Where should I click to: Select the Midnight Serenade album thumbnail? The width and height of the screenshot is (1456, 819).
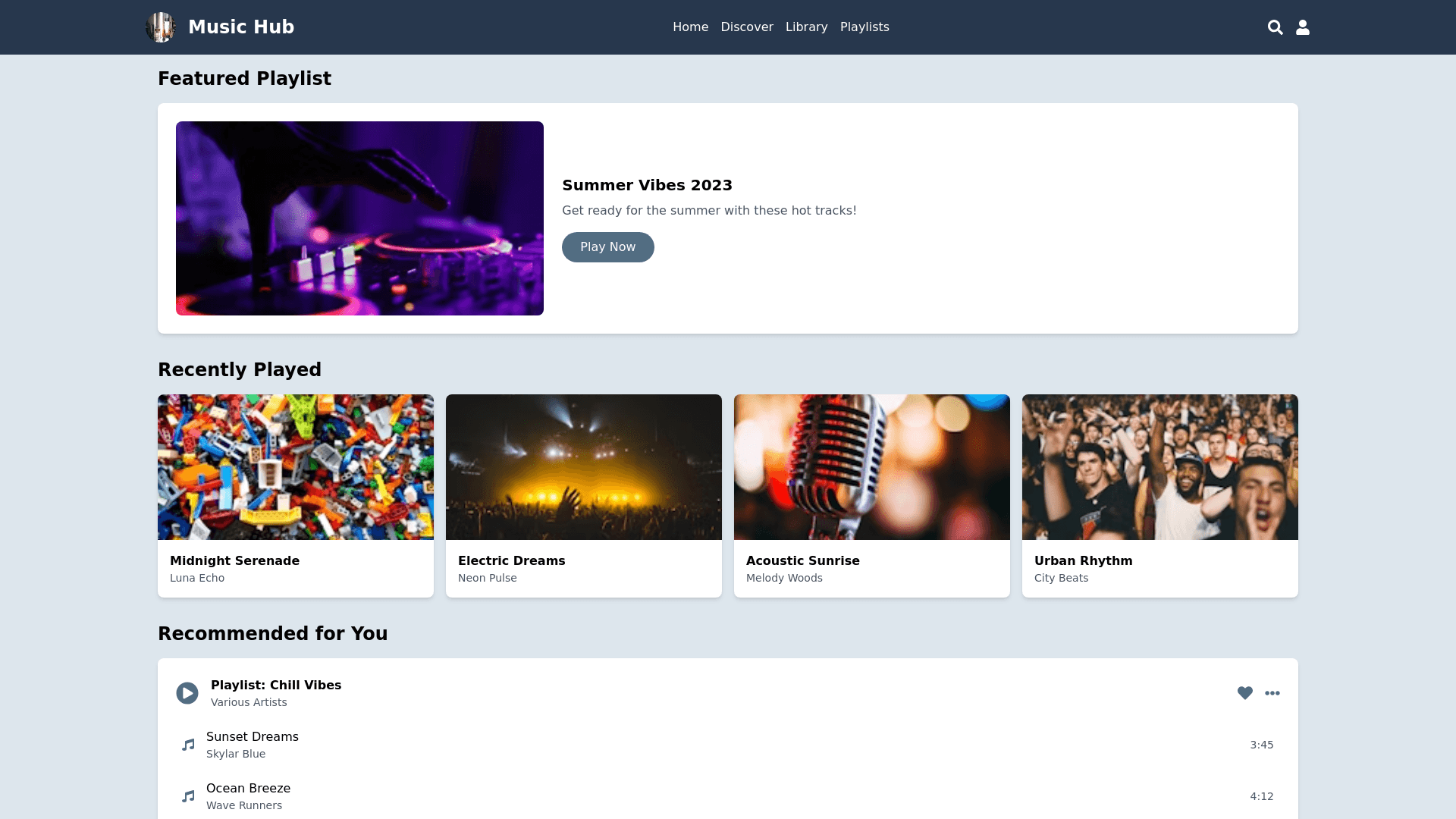coord(296,467)
